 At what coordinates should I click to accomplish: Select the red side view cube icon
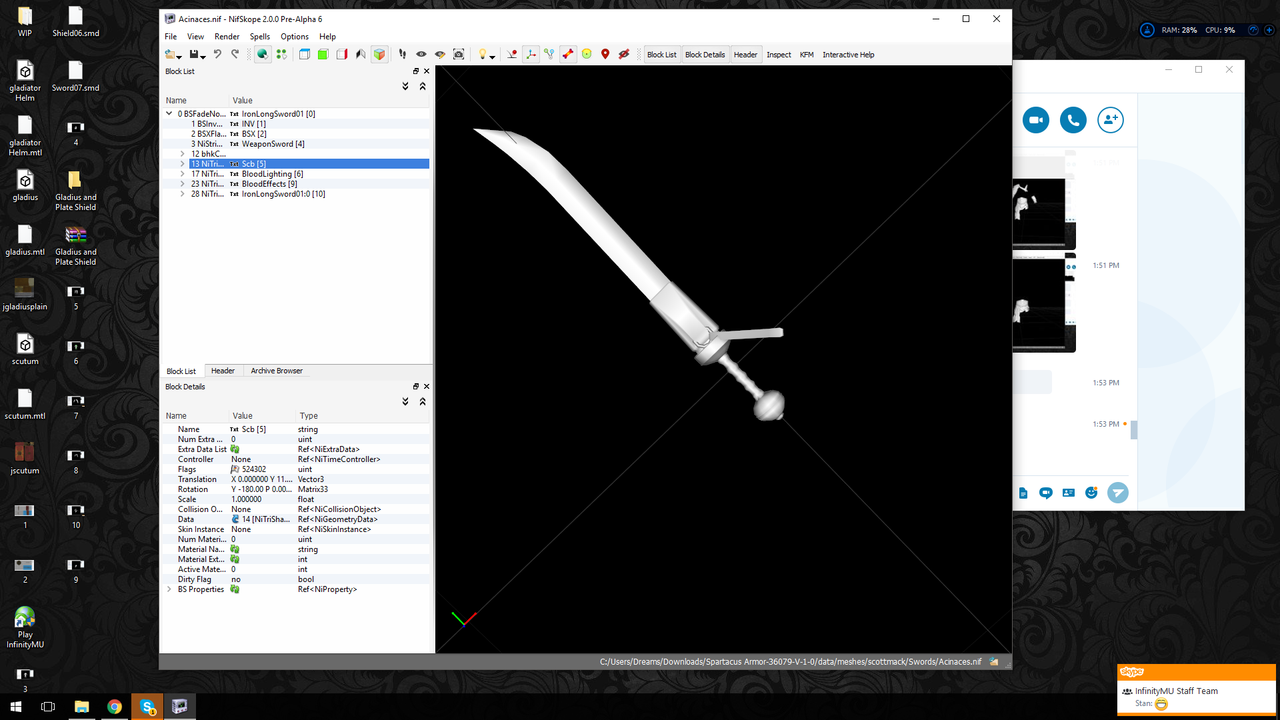(342, 54)
